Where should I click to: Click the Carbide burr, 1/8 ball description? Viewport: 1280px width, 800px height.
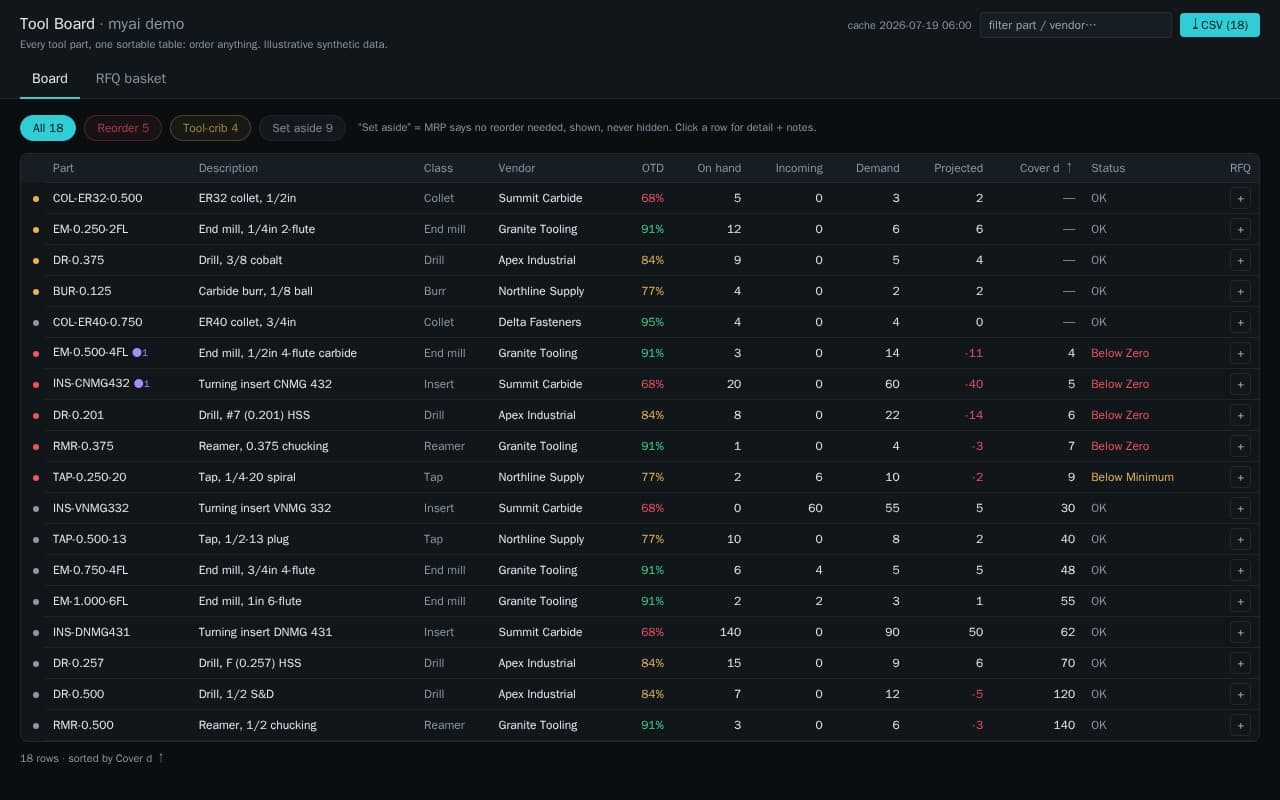tap(256, 291)
